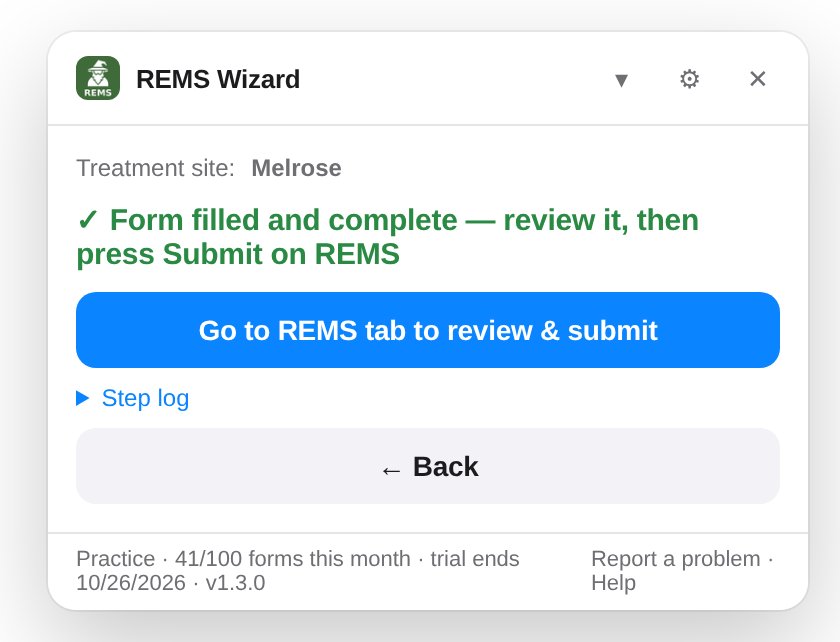Go back with the Back button
The width and height of the screenshot is (840, 642).
pyautogui.click(x=428, y=466)
